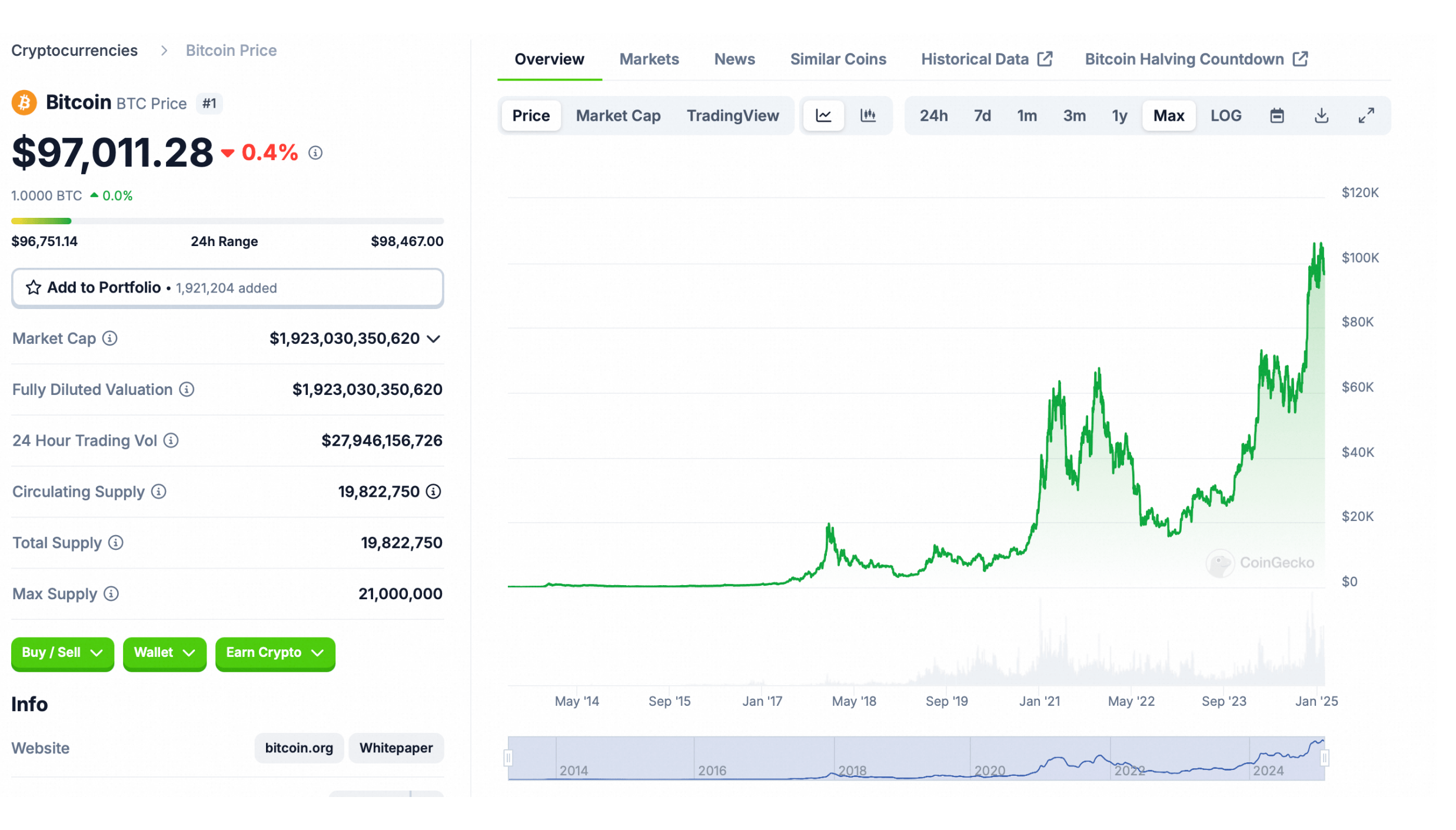Click the download chart data icon
Image resolution: width=1456 pixels, height=830 pixels.
[x=1321, y=115]
